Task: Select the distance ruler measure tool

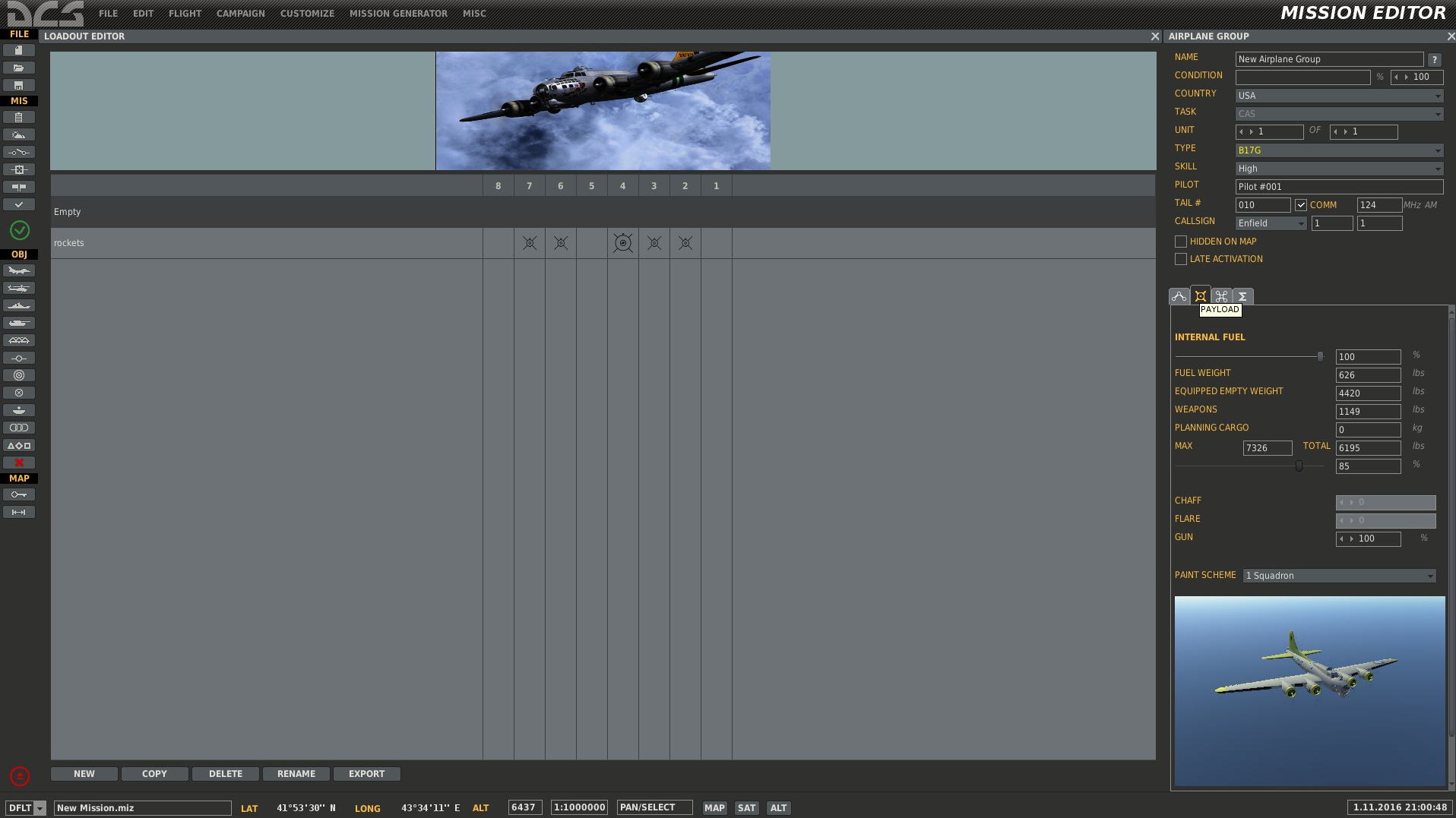Action: click(x=19, y=512)
